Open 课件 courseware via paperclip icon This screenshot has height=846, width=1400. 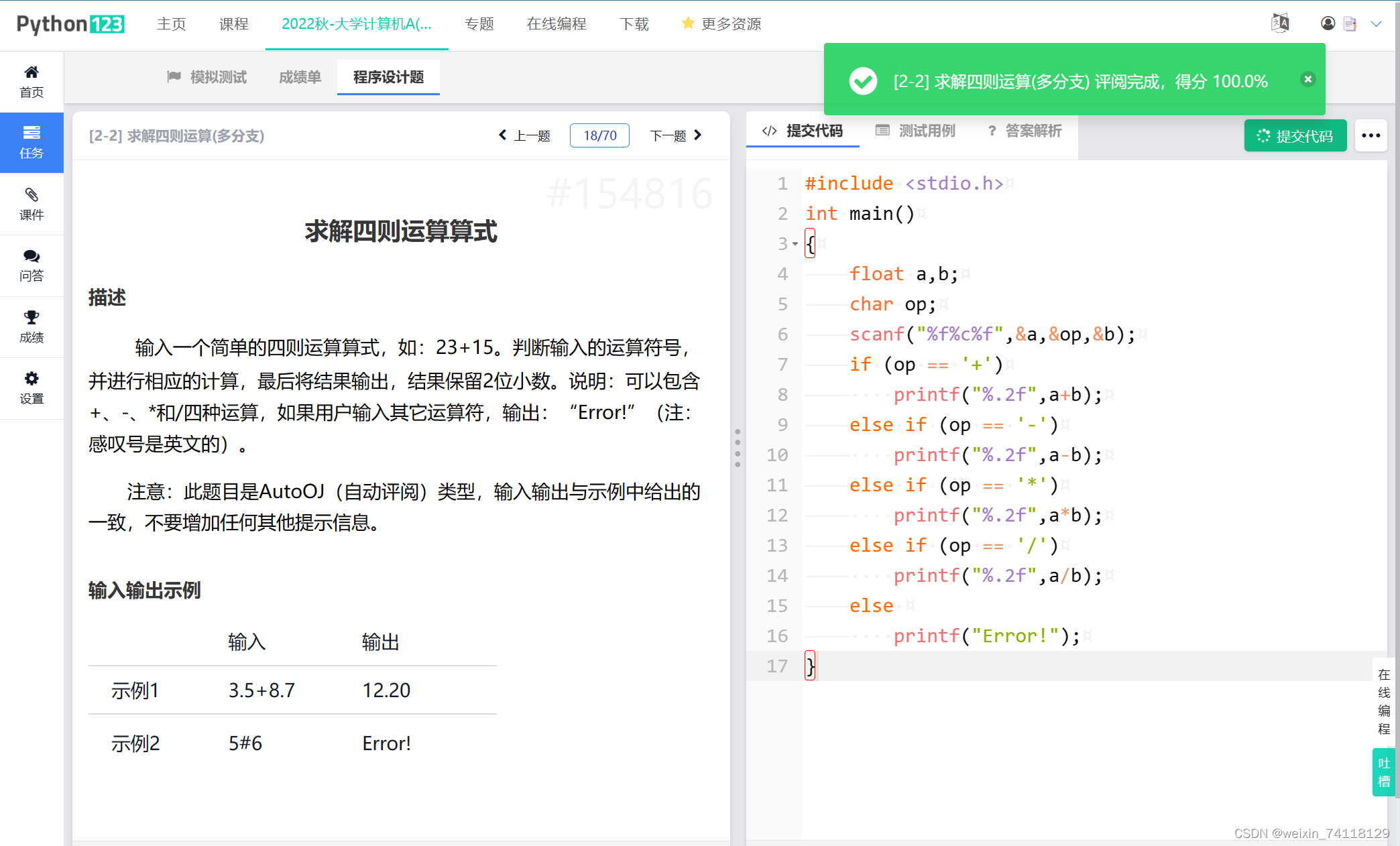pyautogui.click(x=32, y=203)
